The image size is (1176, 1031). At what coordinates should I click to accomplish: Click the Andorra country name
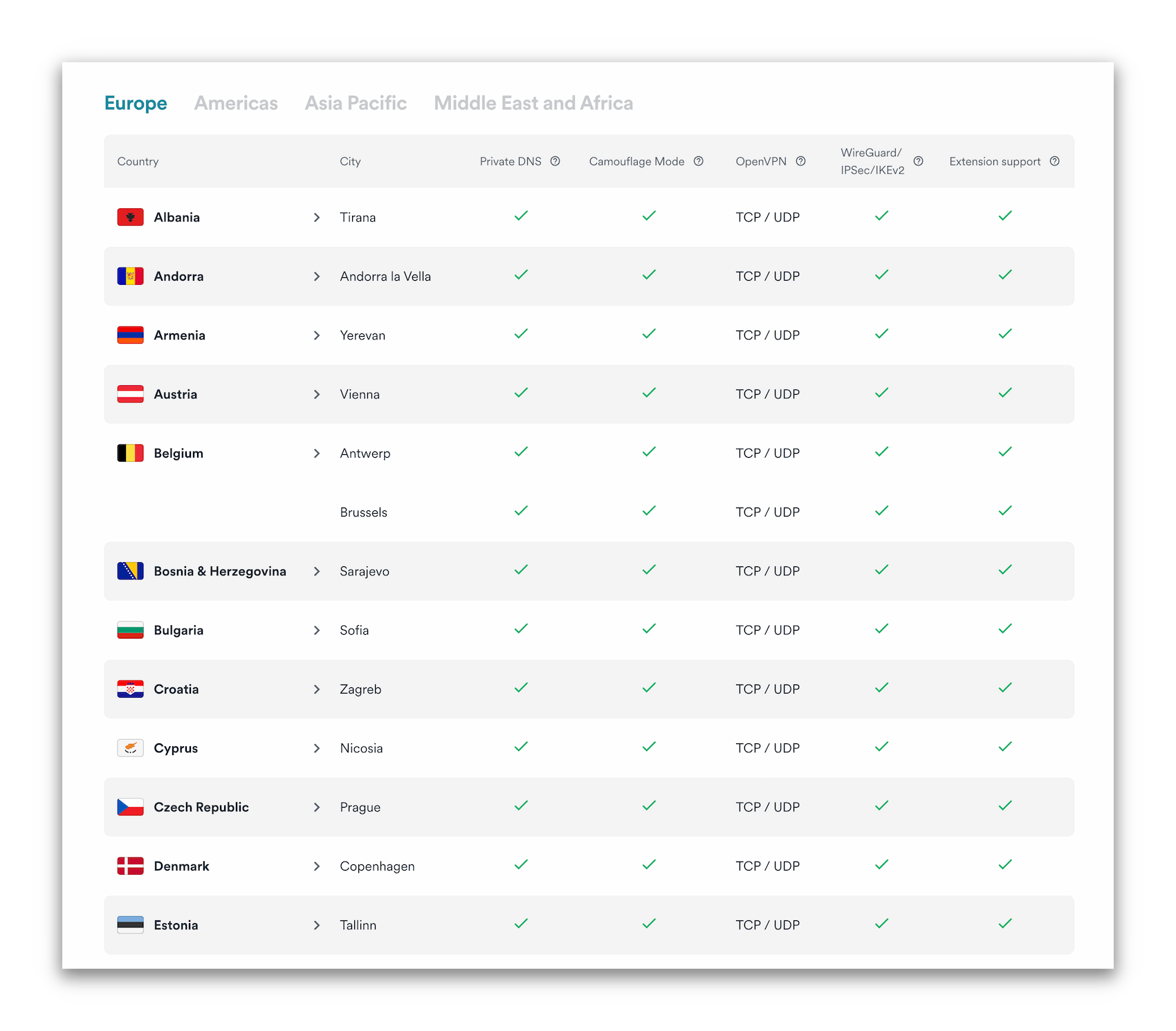coord(178,276)
